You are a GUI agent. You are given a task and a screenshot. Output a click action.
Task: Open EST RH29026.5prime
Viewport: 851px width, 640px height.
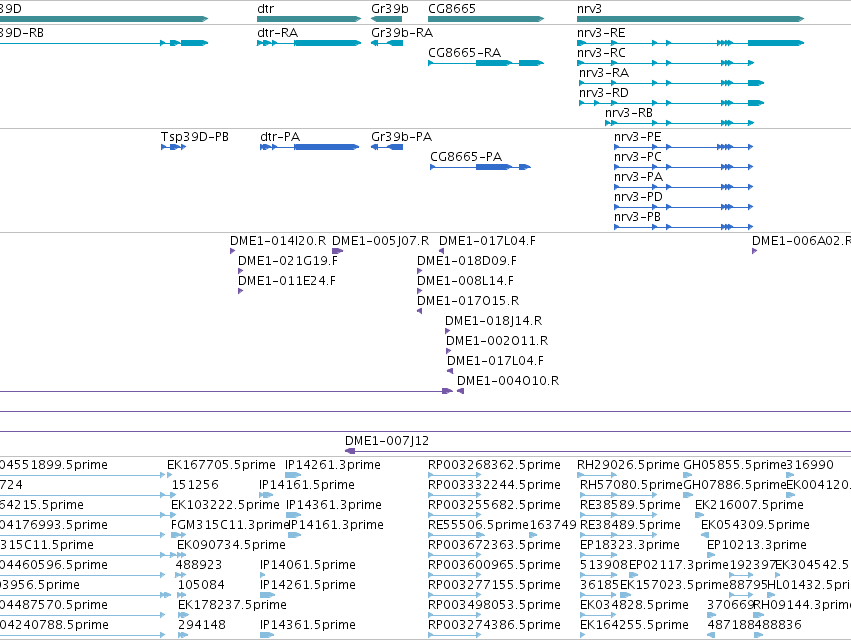(596, 476)
